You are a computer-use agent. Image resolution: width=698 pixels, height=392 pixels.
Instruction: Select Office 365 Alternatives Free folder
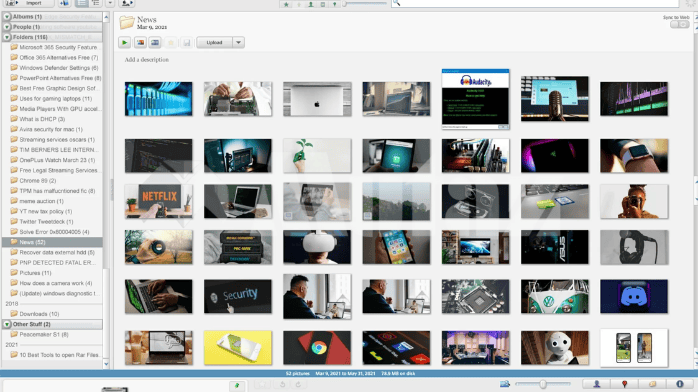(x=53, y=57)
